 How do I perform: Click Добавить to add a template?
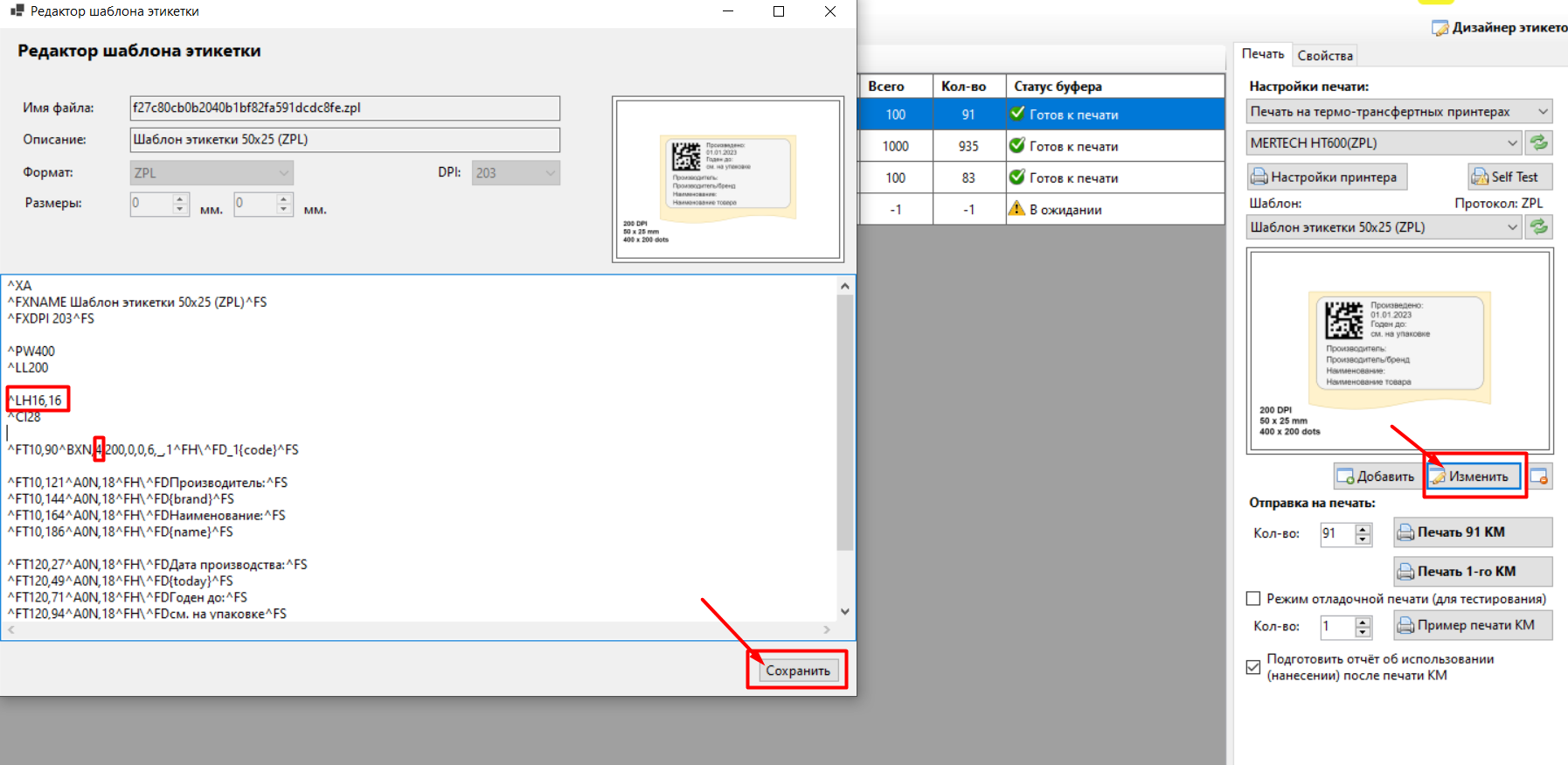[1377, 476]
